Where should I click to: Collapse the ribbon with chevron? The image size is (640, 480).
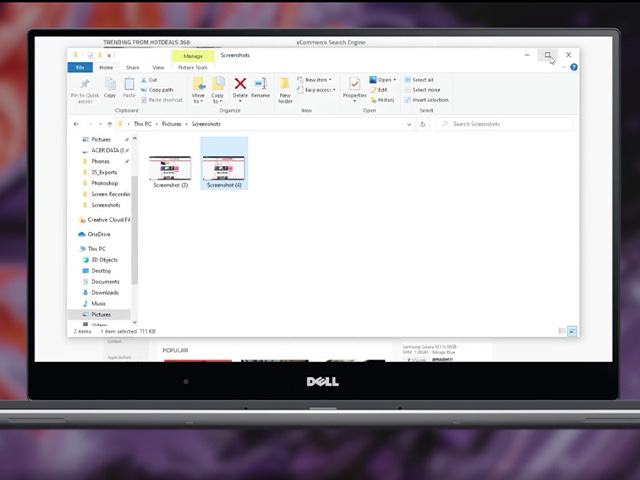click(x=564, y=67)
